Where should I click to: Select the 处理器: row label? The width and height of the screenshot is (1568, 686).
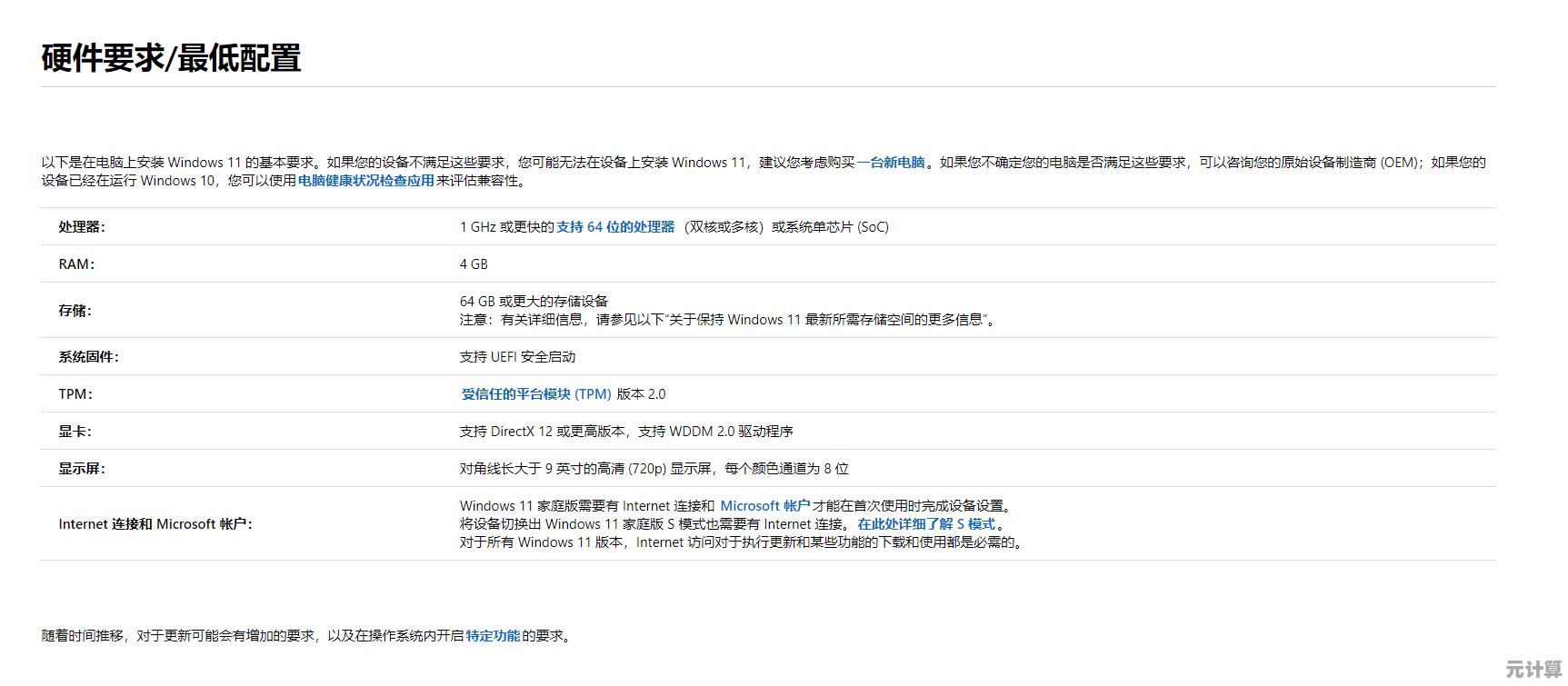point(82,227)
